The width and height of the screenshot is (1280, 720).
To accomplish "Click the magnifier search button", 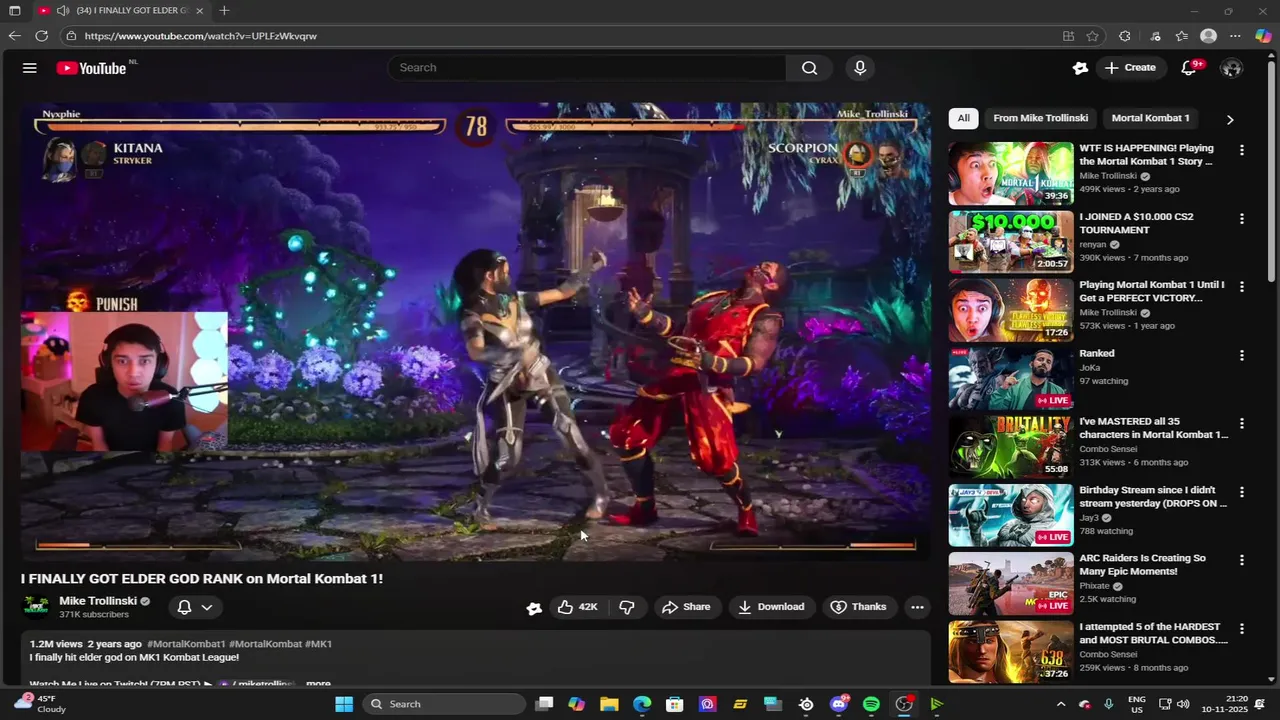I will point(809,68).
